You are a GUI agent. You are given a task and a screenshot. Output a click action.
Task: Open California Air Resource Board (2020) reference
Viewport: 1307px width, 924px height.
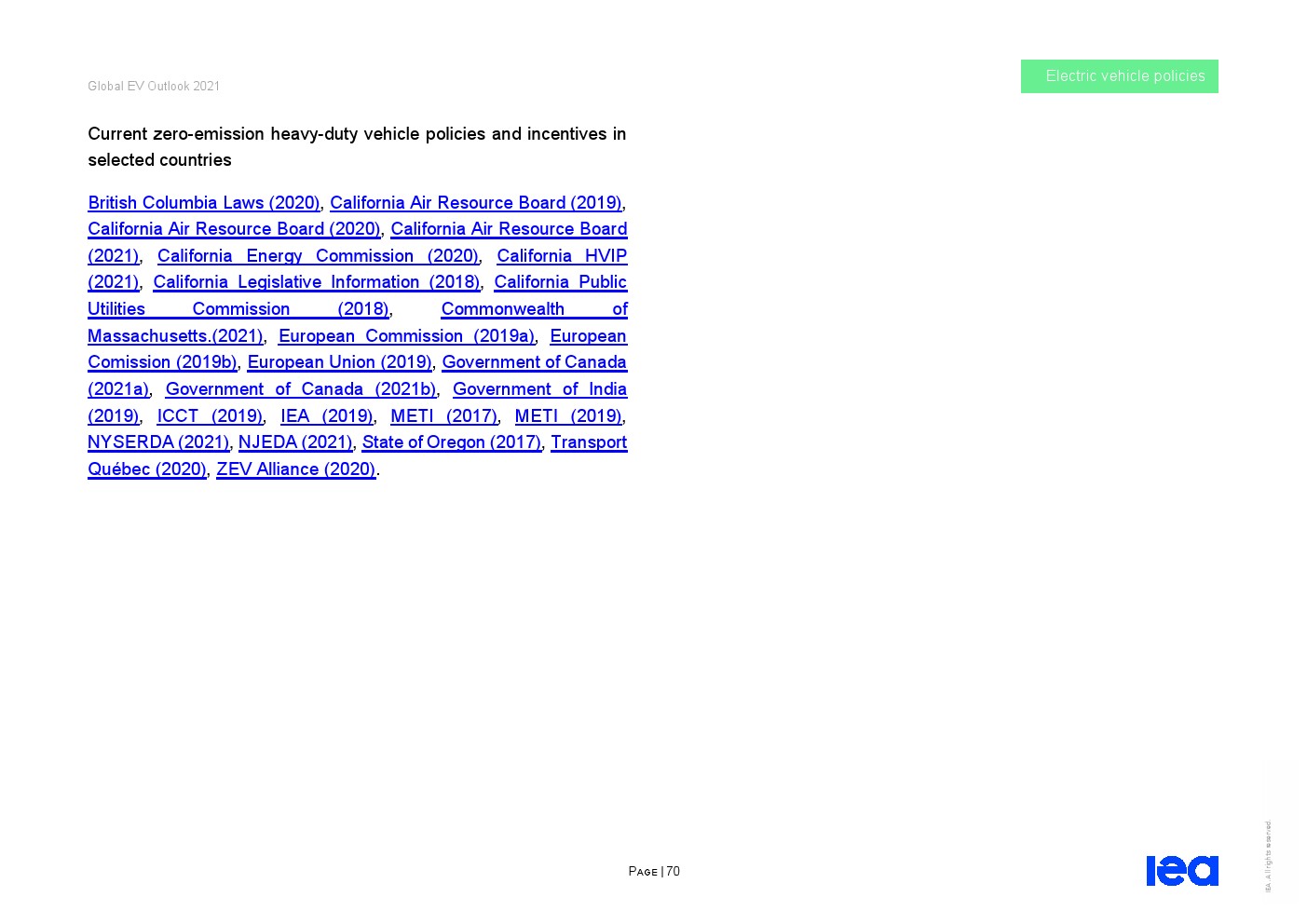234,229
